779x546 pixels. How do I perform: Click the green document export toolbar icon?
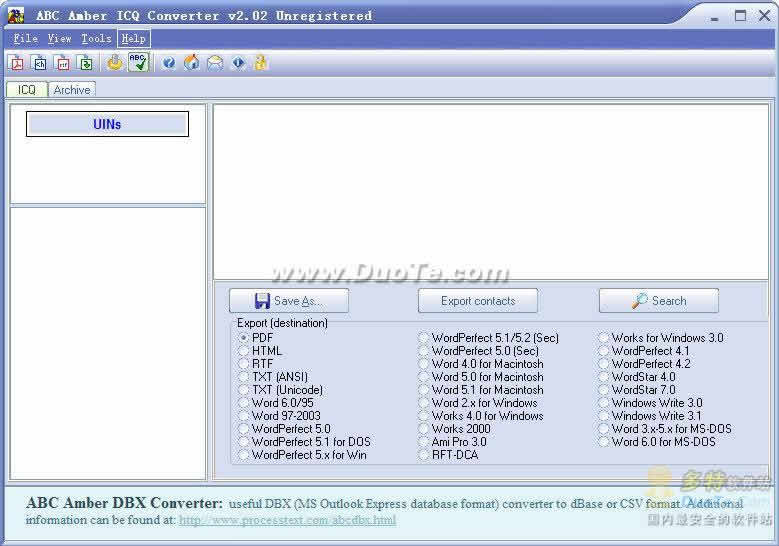click(x=85, y=63)
